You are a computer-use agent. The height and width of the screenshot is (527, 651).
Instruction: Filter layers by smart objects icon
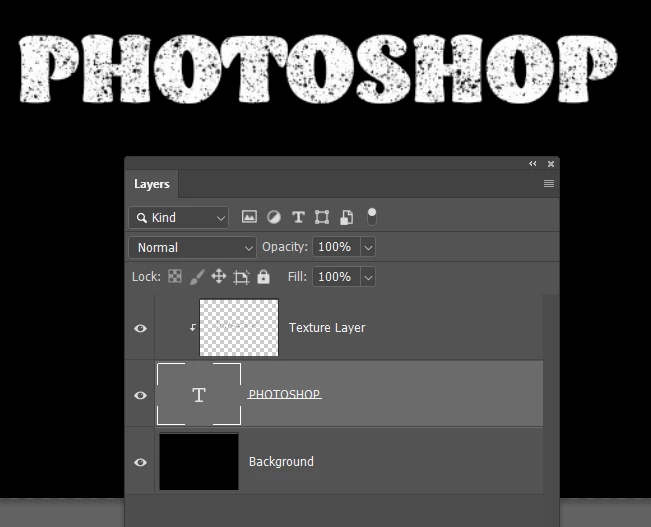tap(347, 217)
